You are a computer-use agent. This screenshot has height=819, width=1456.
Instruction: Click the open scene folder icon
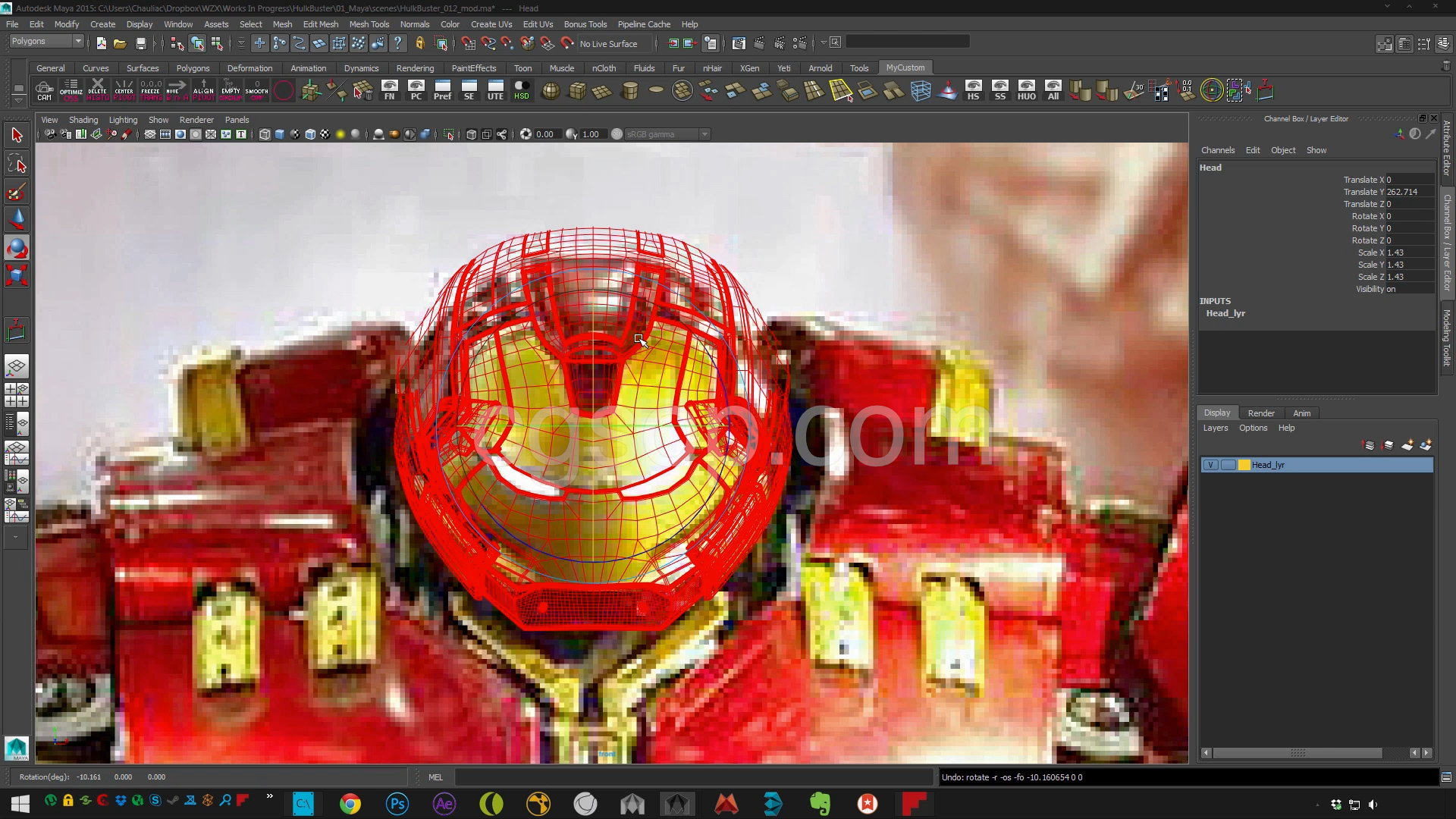click(x=120, y=43)
